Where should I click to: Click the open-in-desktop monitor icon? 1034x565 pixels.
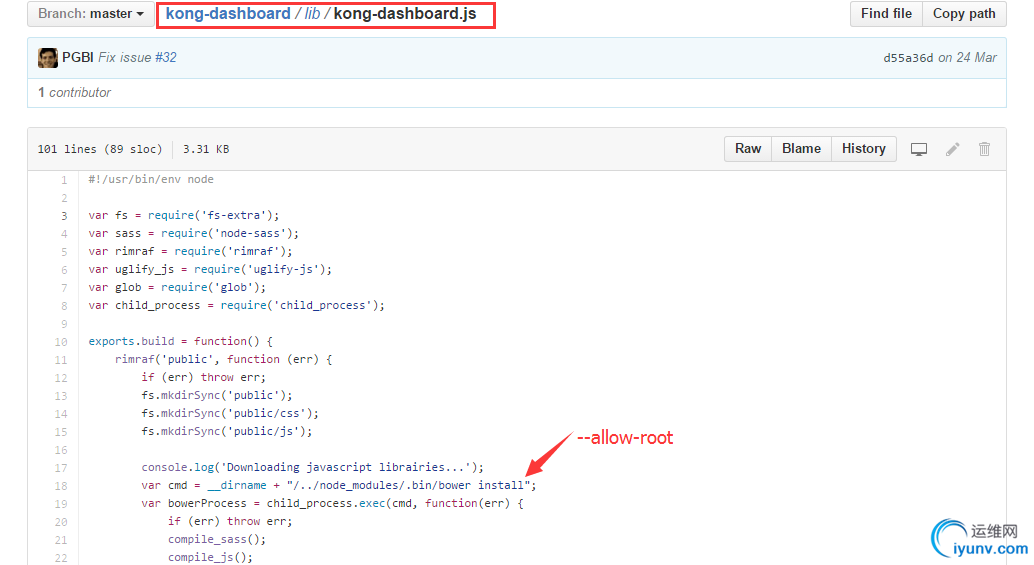pyautogui.click(x=919, y=150)
